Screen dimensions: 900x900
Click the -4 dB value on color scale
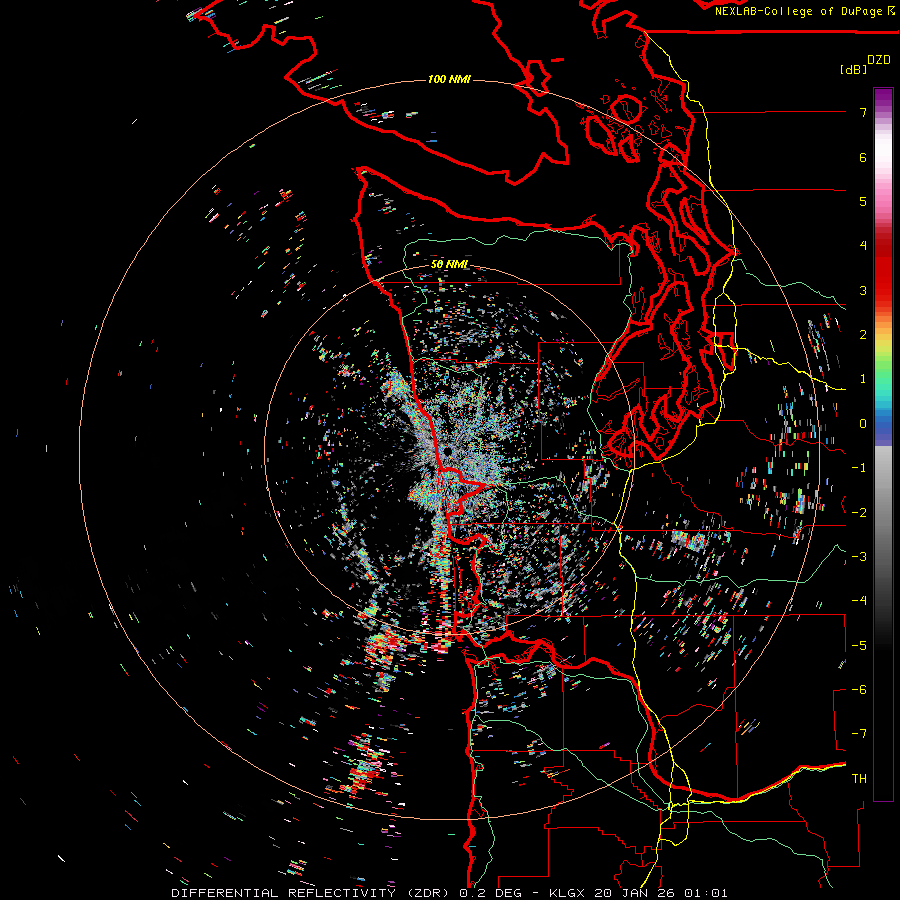pos(859,601)
